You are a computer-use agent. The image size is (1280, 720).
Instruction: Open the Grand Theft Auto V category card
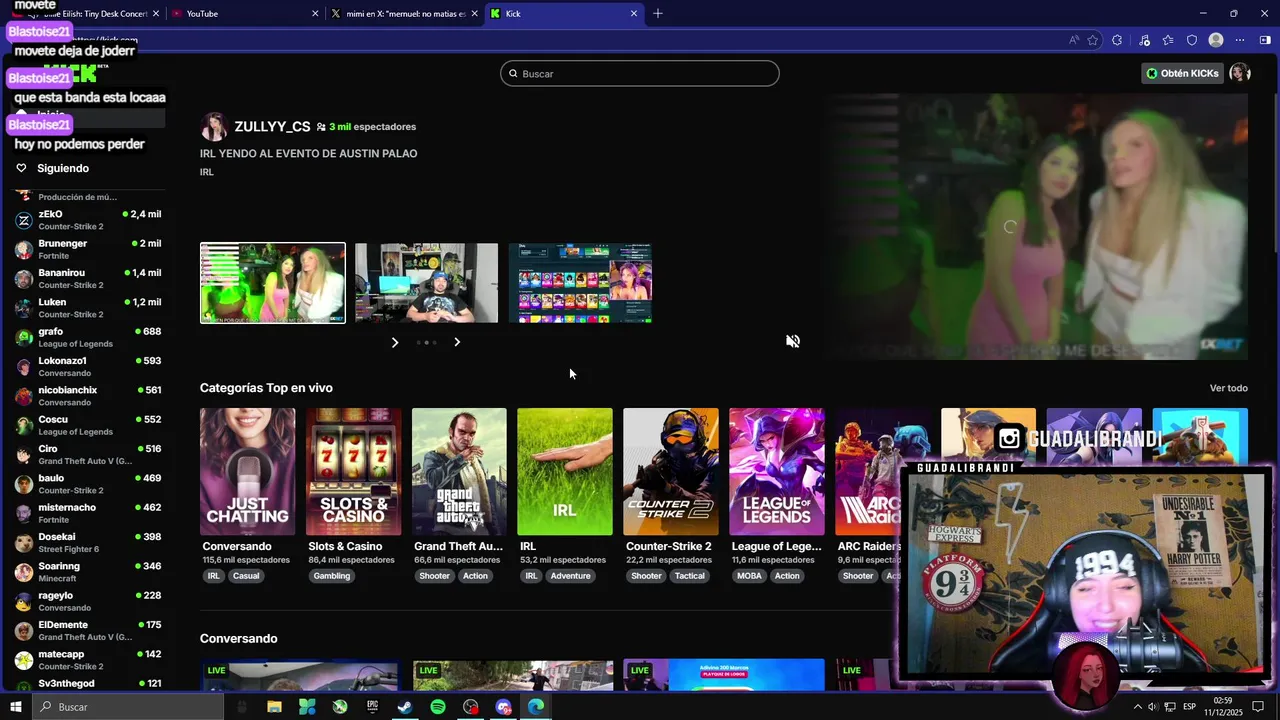pos(459,471)
